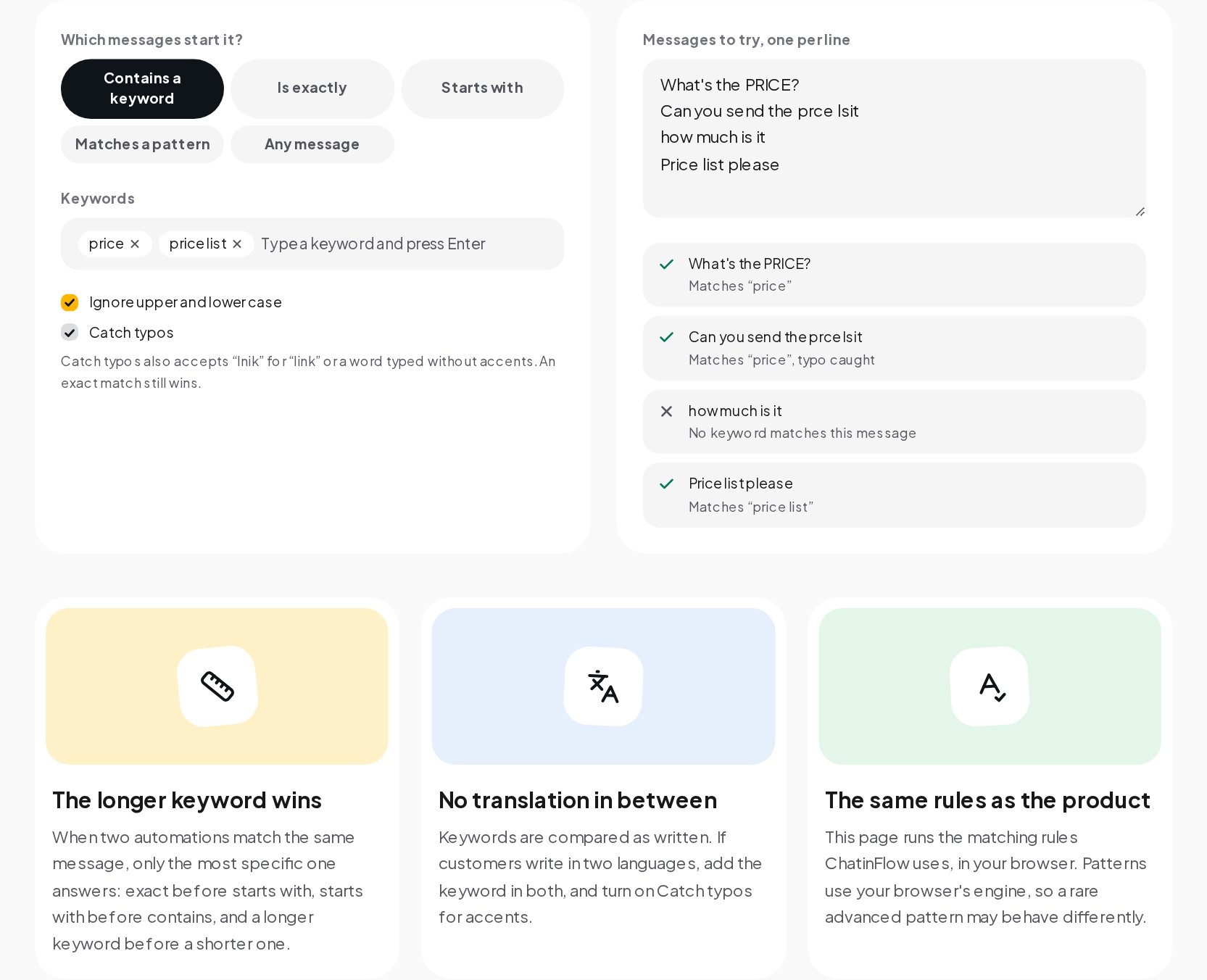
Task: Pick the "Any message" option
Action: point(312,144)
